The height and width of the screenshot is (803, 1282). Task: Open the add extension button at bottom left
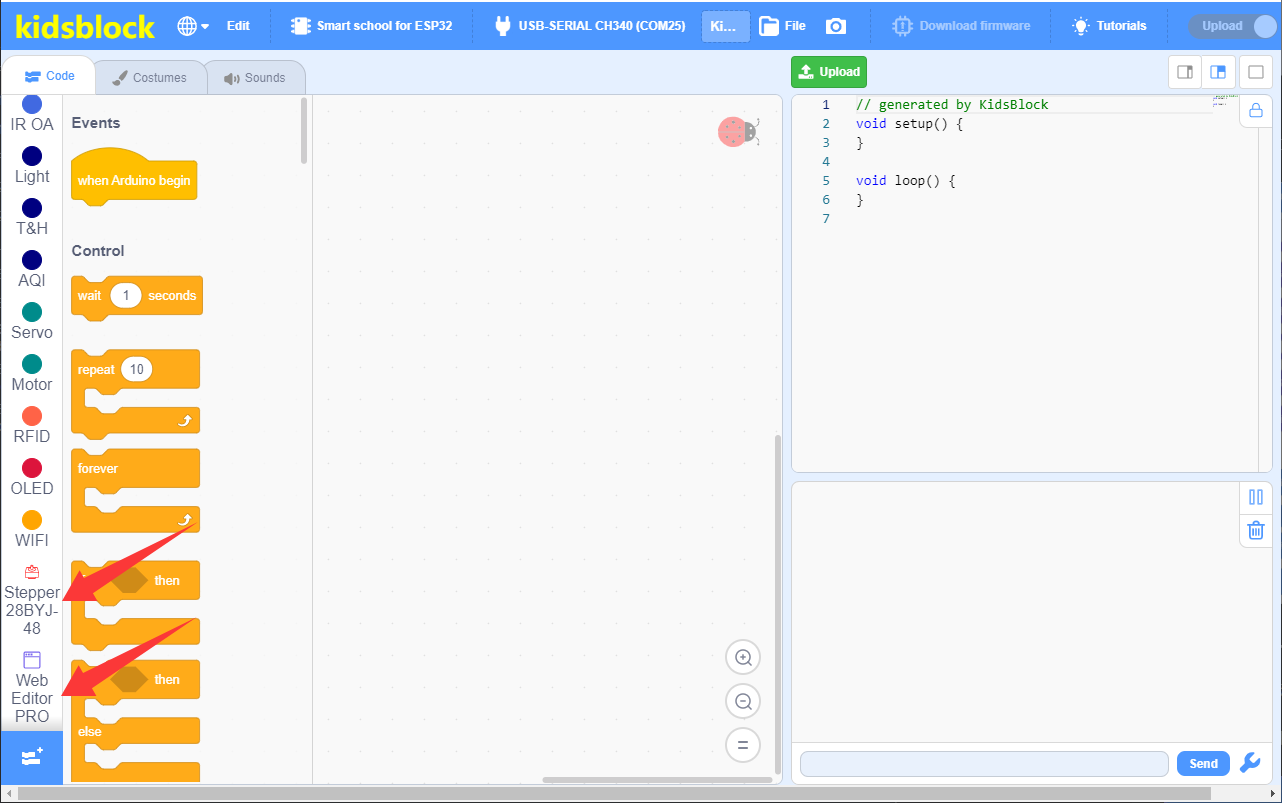tap(31, 757)
